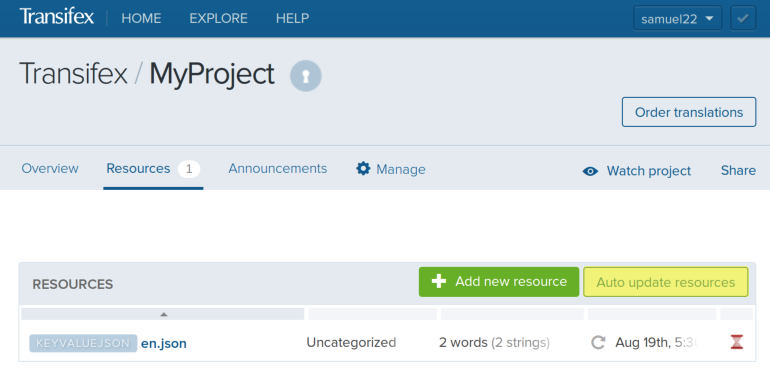
Task: Click the eye icon beside Watch project
Action: (x=590, y=171)
